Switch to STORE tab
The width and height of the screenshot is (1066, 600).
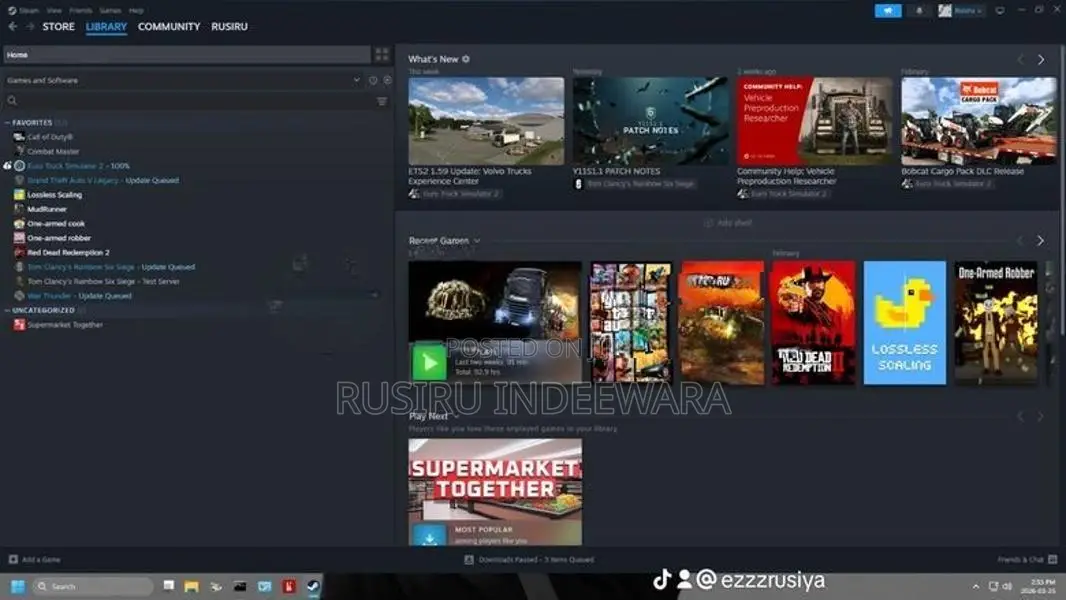click(x=58, y=27)
